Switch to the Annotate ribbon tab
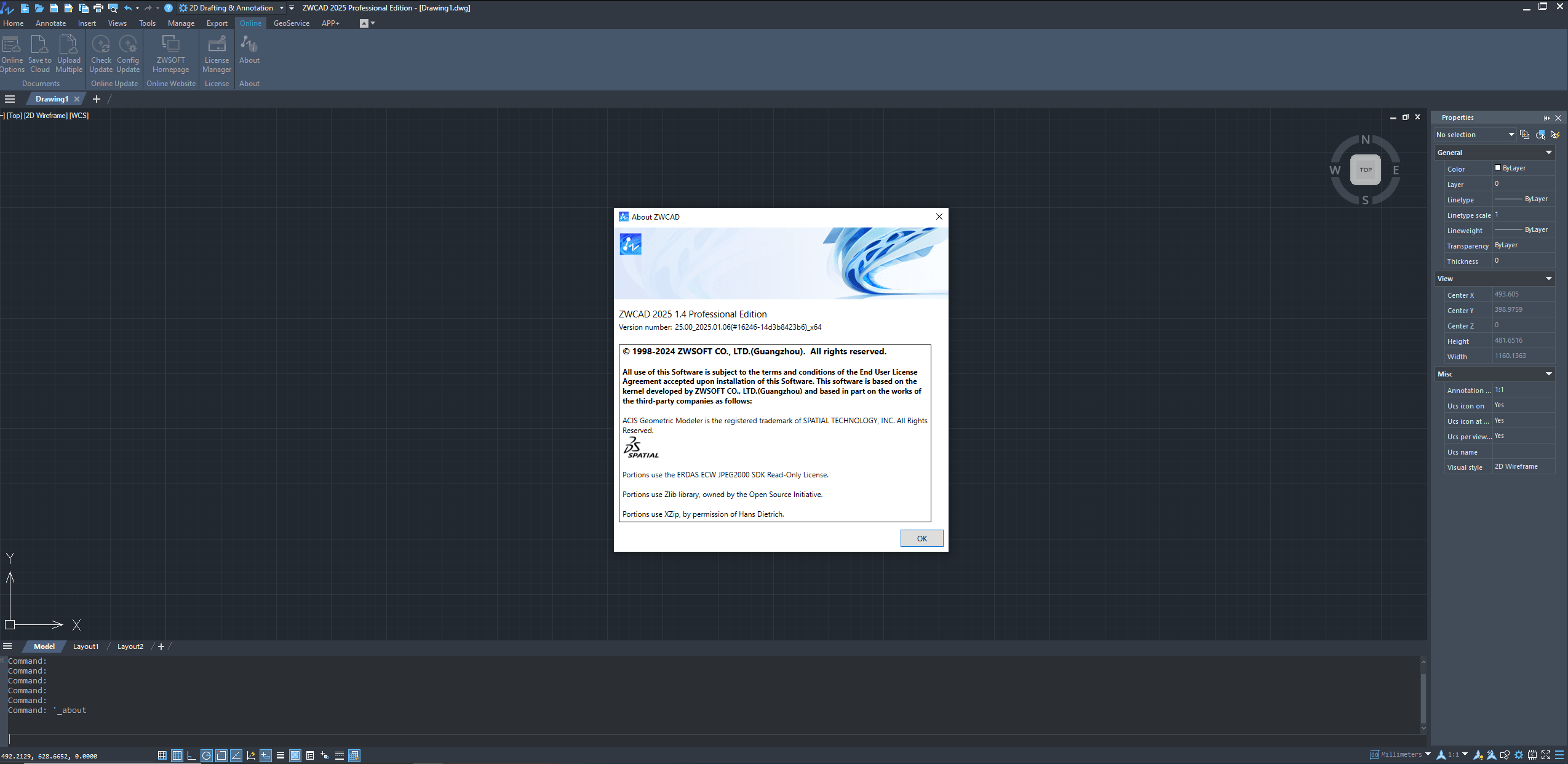 50,23
